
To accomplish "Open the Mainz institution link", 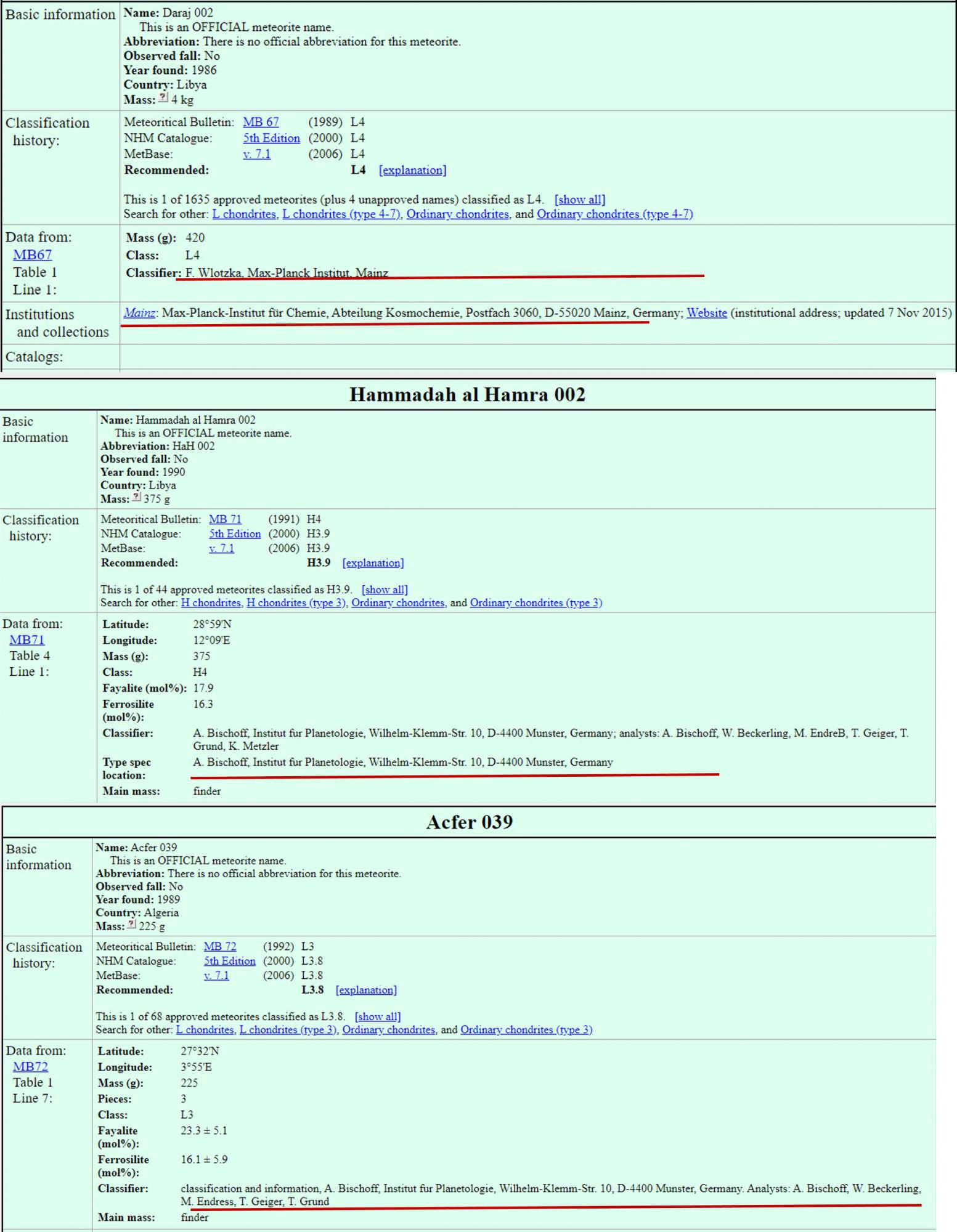I will click(x=139, y=313).
